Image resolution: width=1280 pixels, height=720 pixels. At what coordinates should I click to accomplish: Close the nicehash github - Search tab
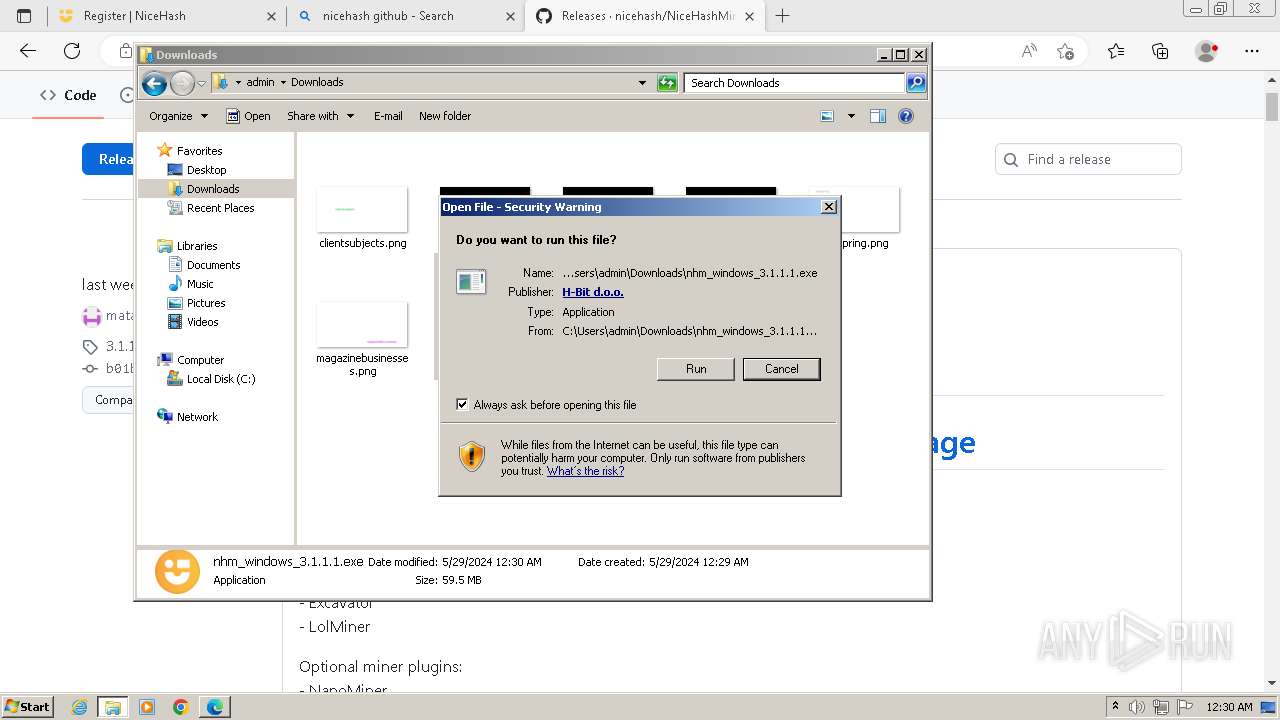(511, 16)
